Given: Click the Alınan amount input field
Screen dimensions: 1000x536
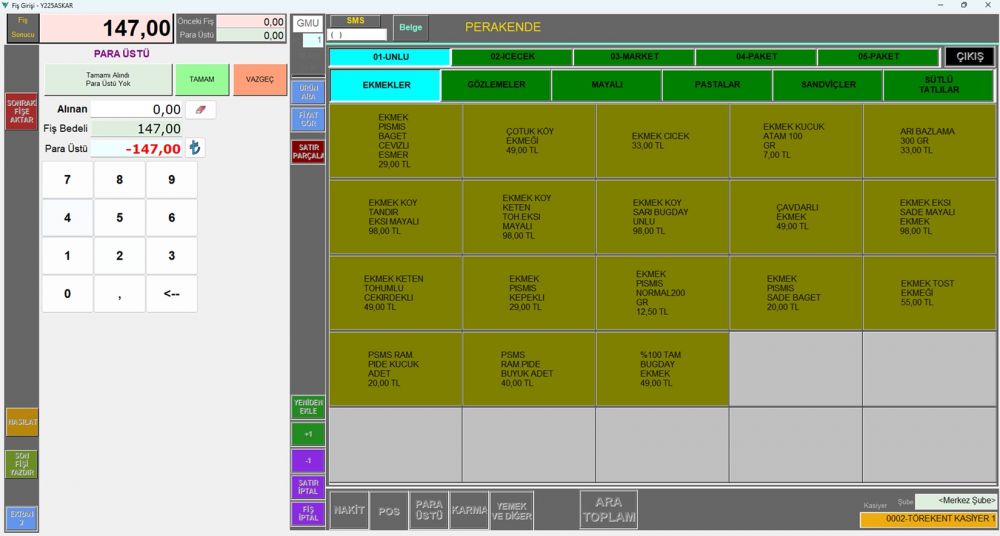Looking at the screenshot, I should point(136,110).
